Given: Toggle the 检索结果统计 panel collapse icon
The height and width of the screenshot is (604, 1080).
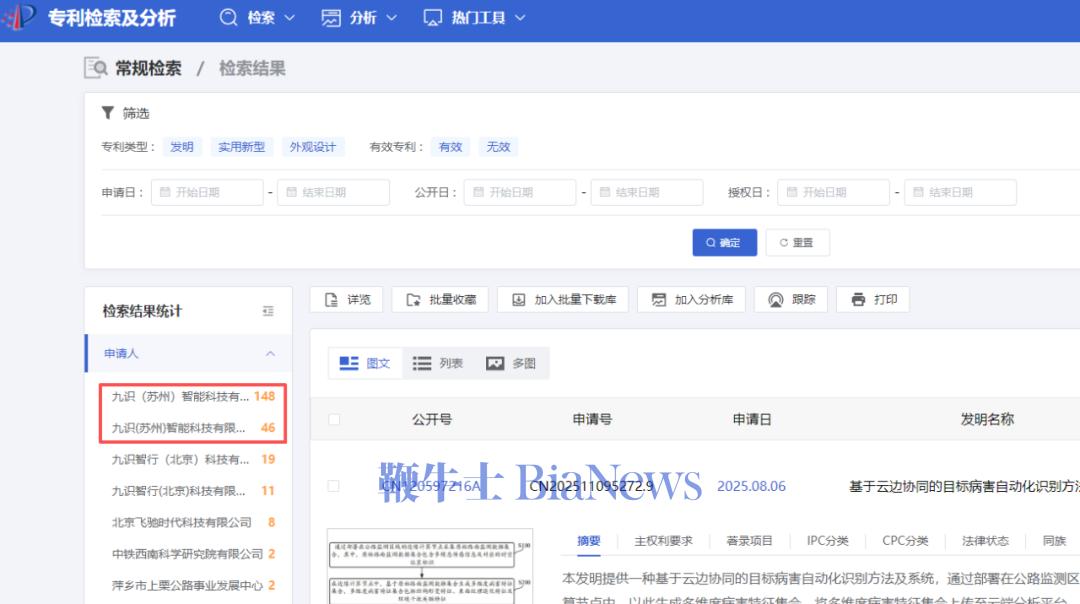Looking at the screenshot, I should pyautogui.click(x=268, y=311).
